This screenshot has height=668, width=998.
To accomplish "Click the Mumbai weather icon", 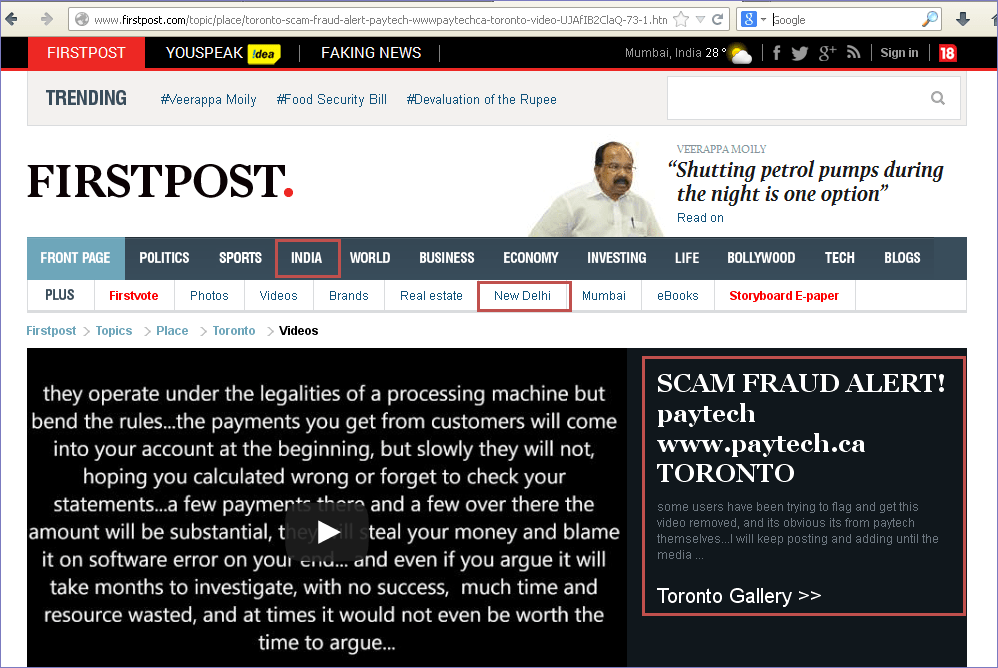I will pyautogui.click(x=741, y=55).
